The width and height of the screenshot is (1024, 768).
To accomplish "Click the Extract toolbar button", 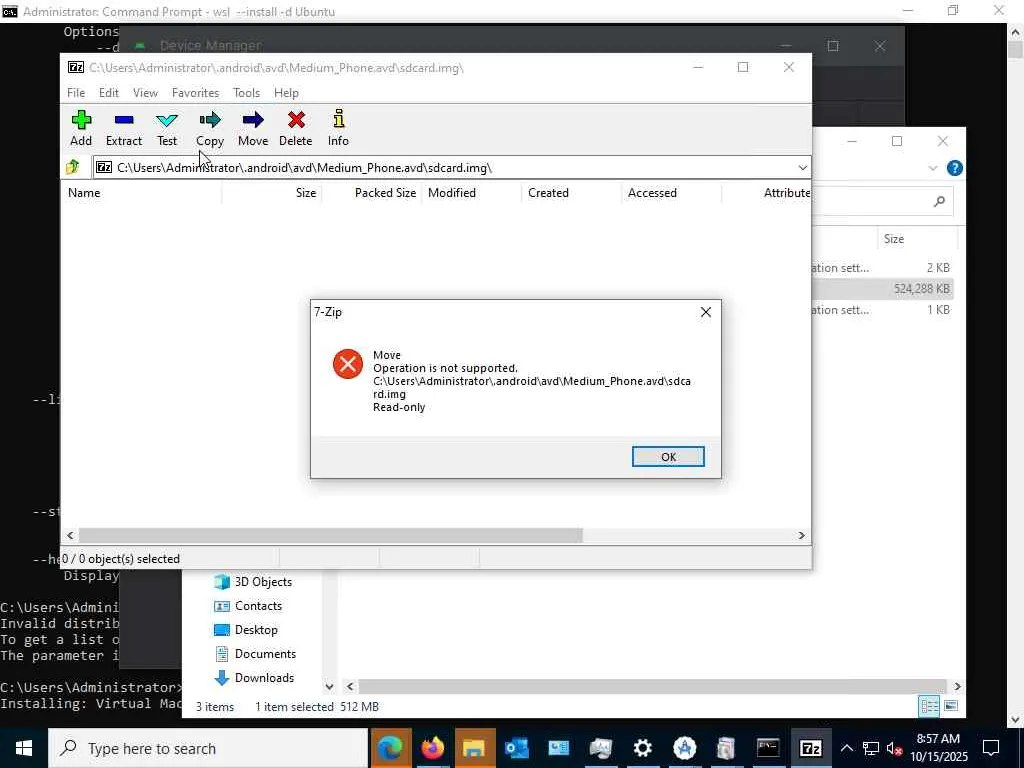I will click(x=123, y=129).
